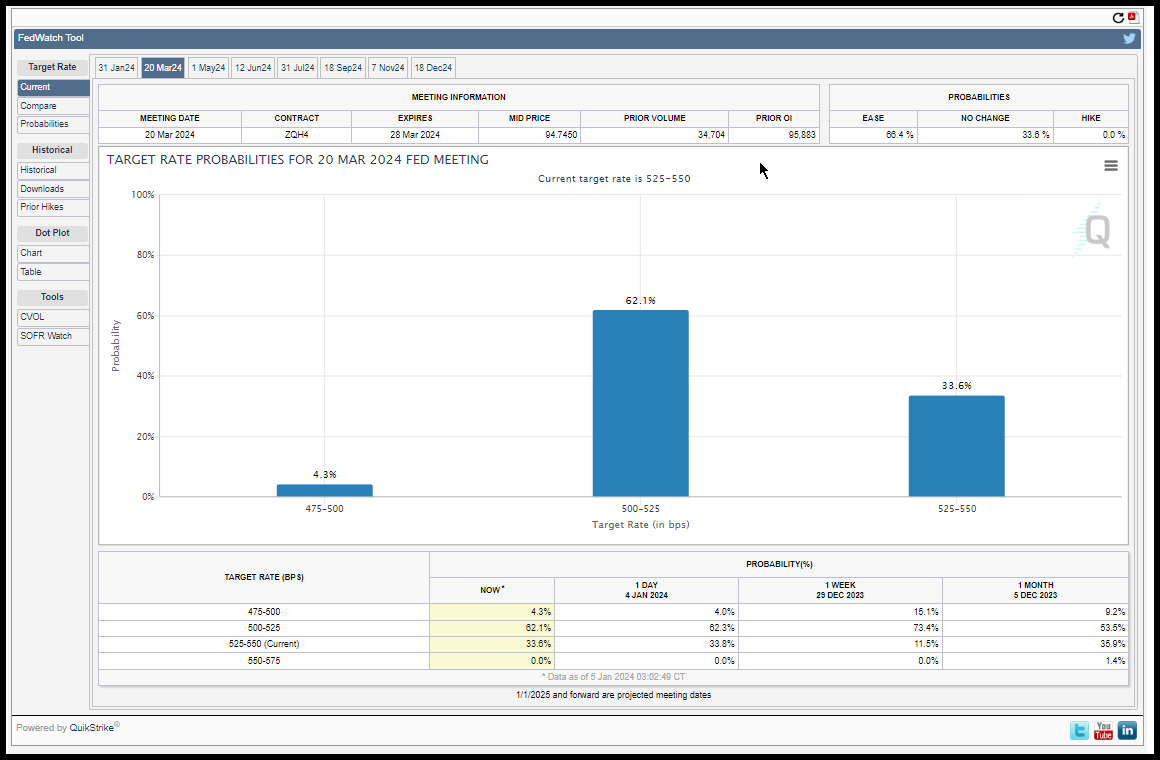The width and height of the screenshot is (1160, 760).
Task: Click the refresh icon at top right
Action: pyautogui.click(x=1118, y=18)
